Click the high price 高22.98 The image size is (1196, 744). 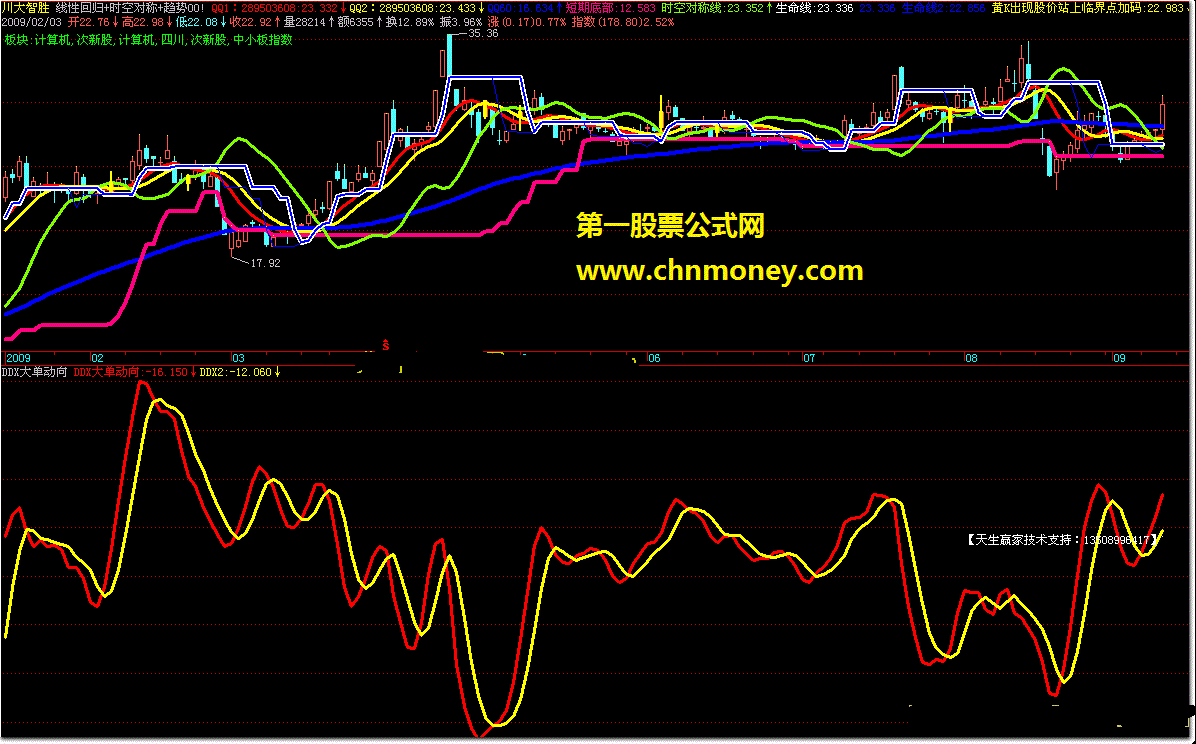pyautogui.click(x=143, y=23)
